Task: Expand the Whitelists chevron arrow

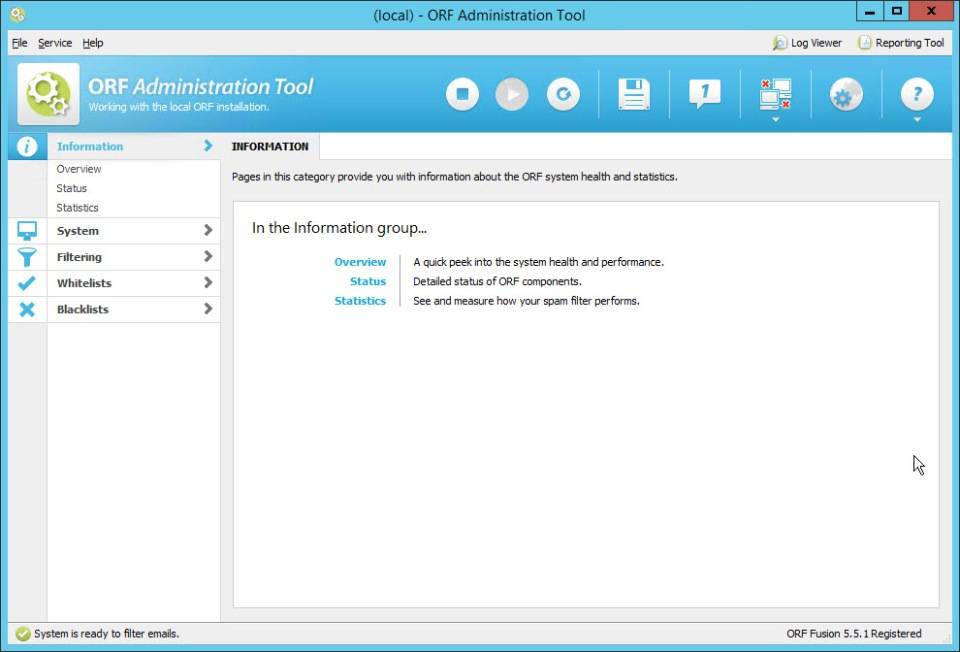Action: pyautogui.click(x=208, y=283)
